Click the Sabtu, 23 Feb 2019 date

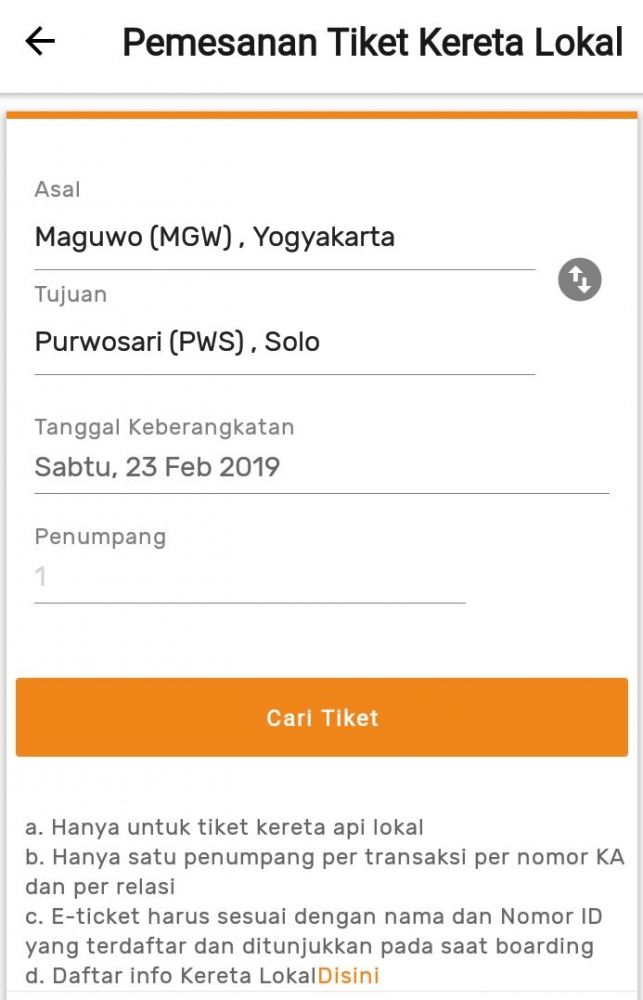pos(157,466)
